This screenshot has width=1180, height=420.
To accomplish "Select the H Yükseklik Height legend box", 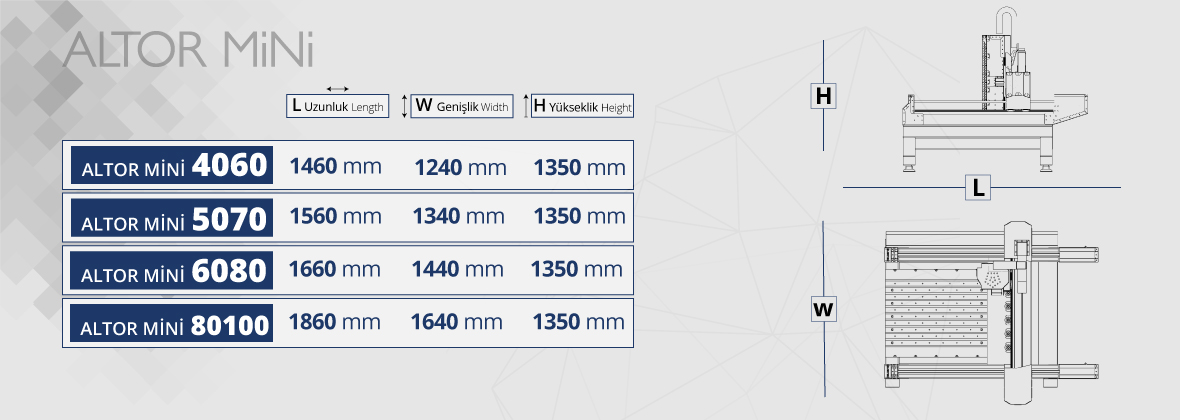I will (582, 106).
